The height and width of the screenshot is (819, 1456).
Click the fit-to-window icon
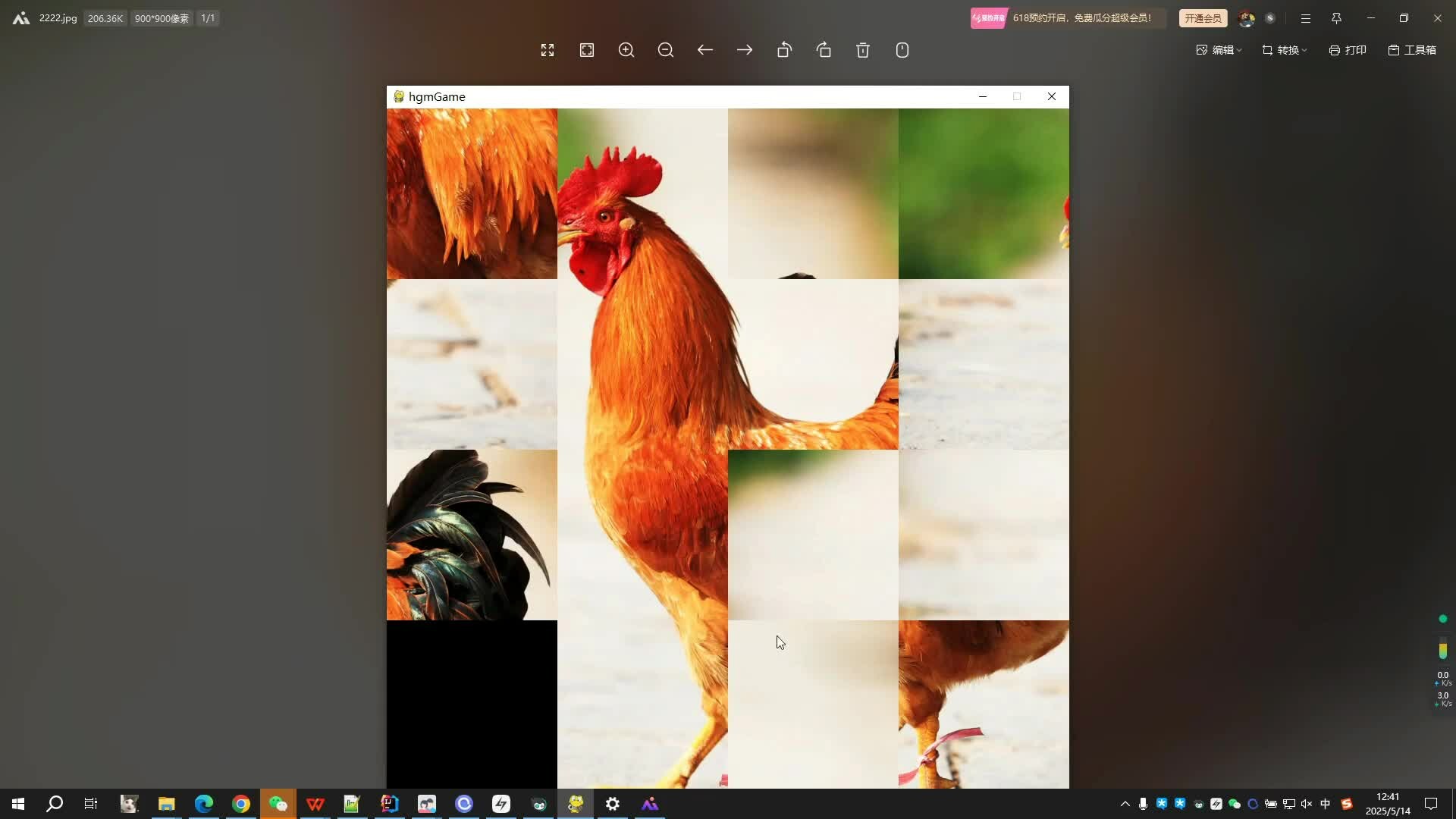[587, 50]
